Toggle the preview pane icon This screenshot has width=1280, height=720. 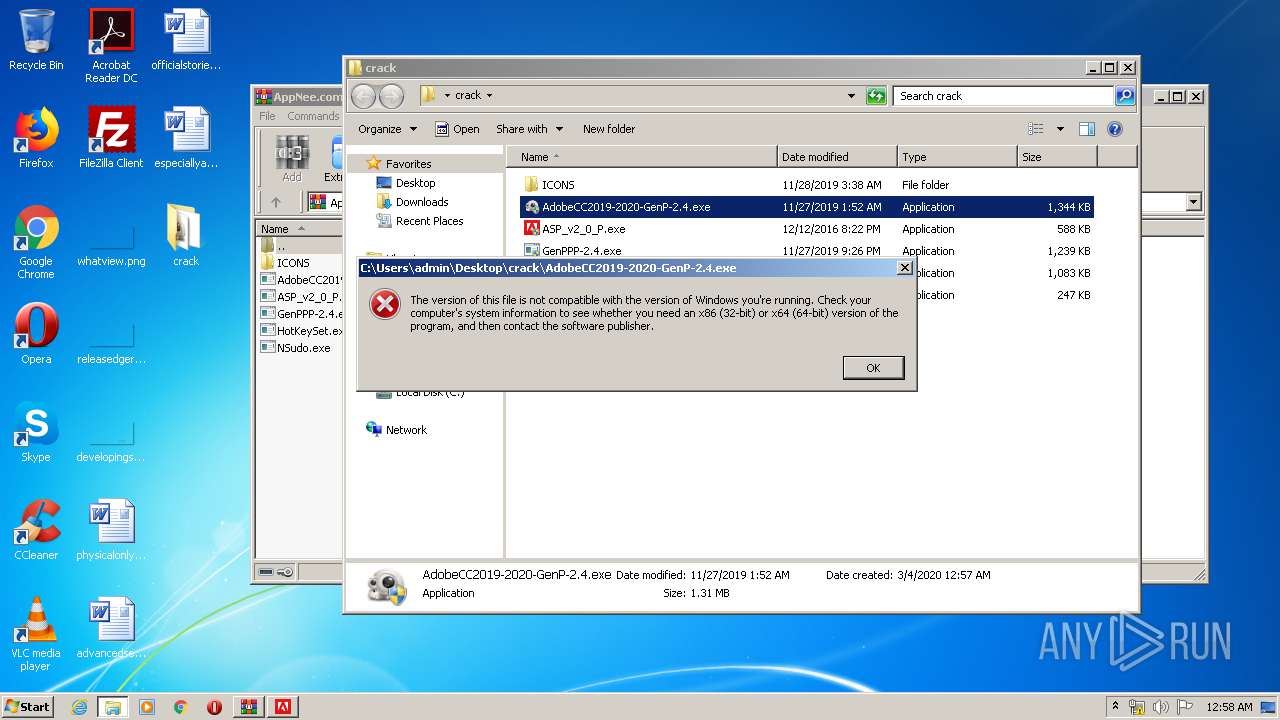1087,129
